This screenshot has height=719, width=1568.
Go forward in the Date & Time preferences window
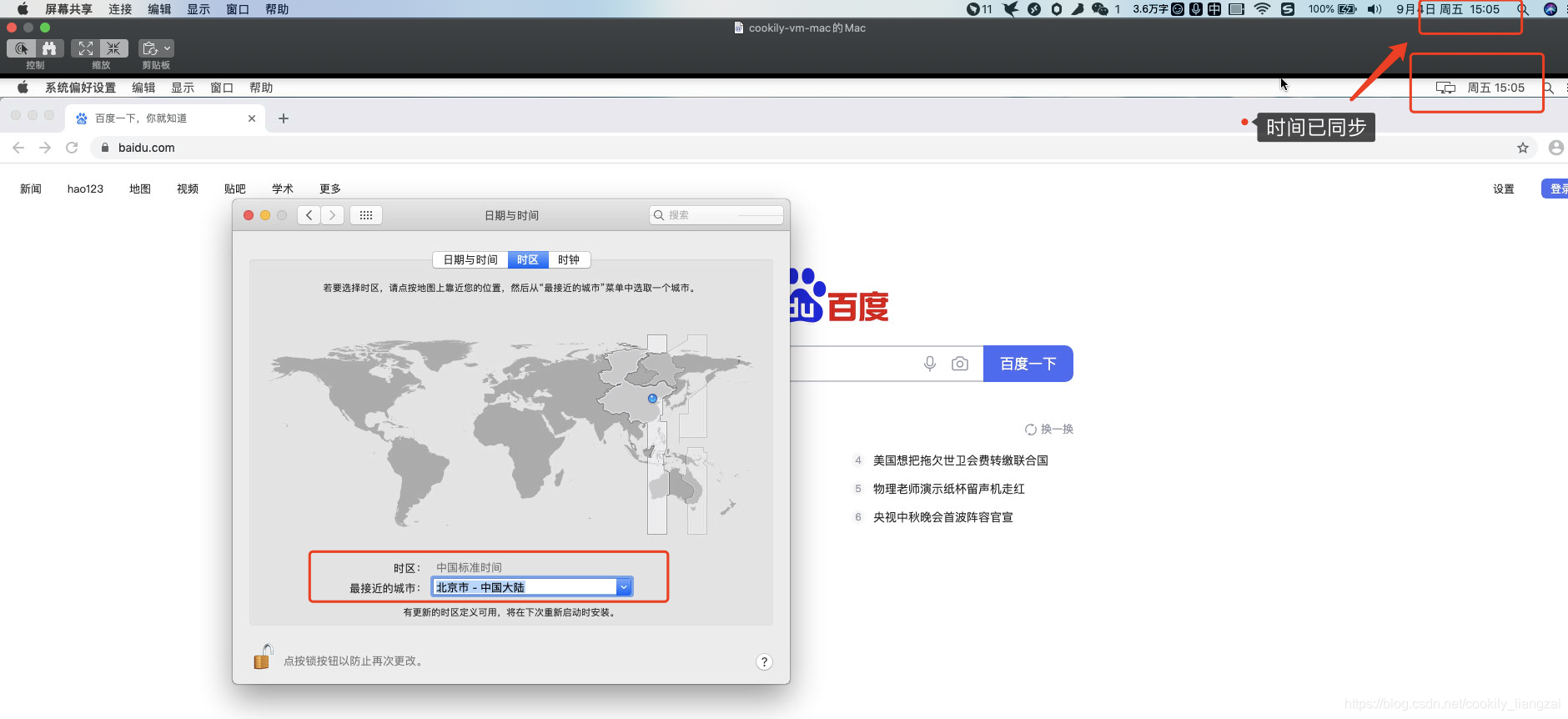pyautogui.click(x=333, y=215)
